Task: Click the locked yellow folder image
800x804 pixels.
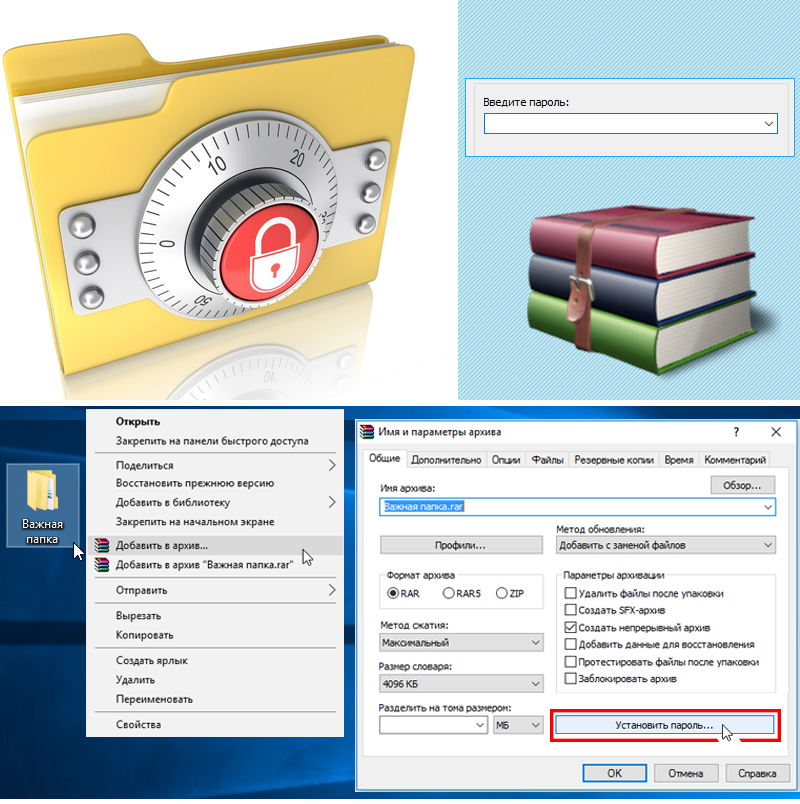Action: (x=208, y=203)
